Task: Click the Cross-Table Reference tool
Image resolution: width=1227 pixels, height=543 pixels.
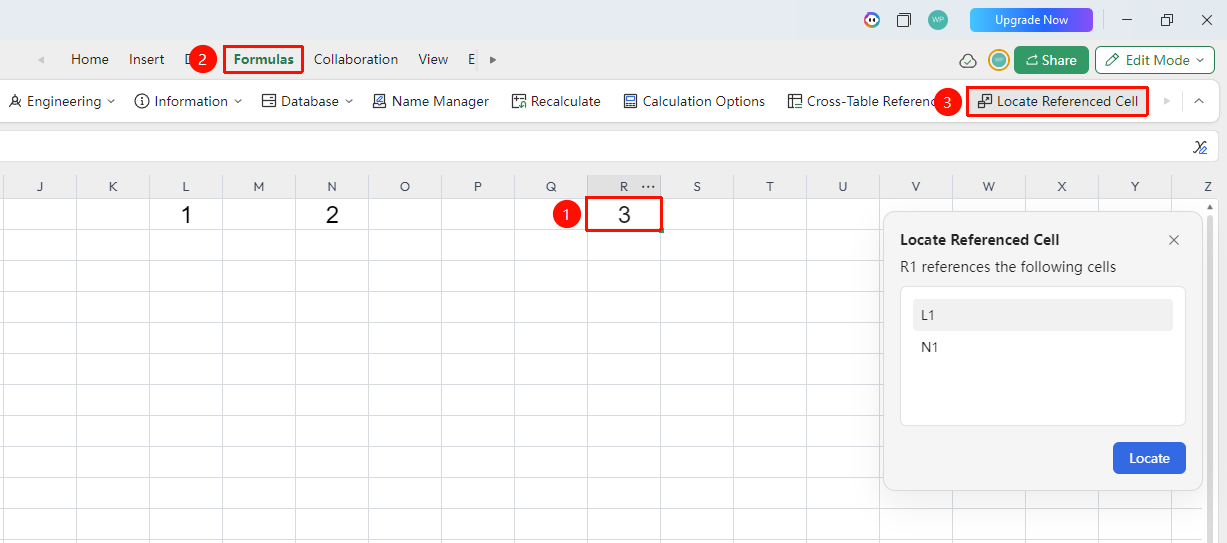Action: click(x=861, y=101)
